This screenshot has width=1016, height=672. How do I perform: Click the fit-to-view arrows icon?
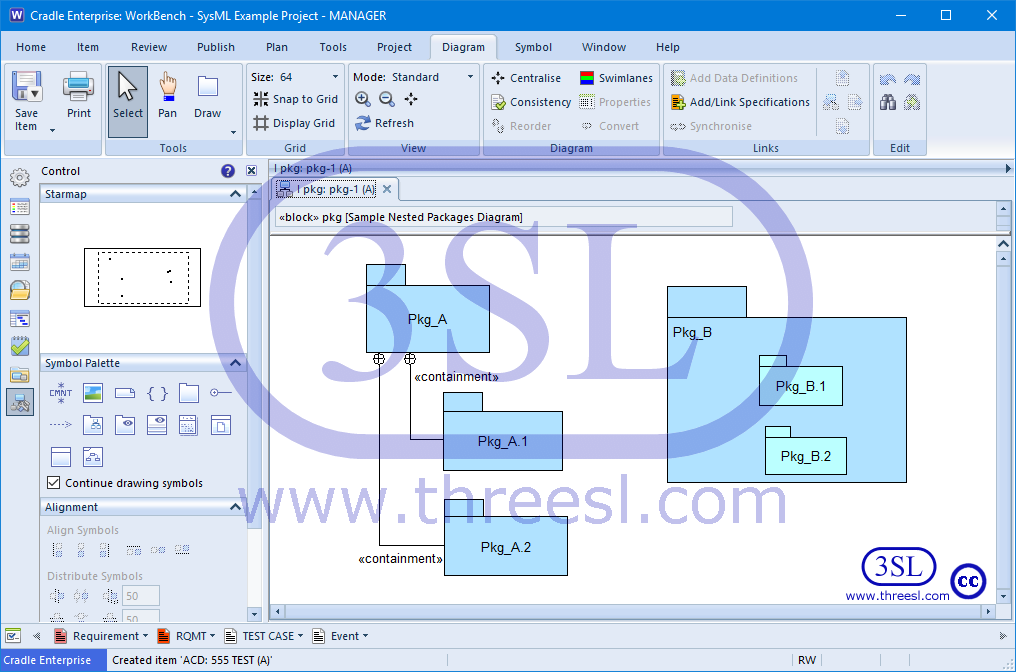coord(411,99)
